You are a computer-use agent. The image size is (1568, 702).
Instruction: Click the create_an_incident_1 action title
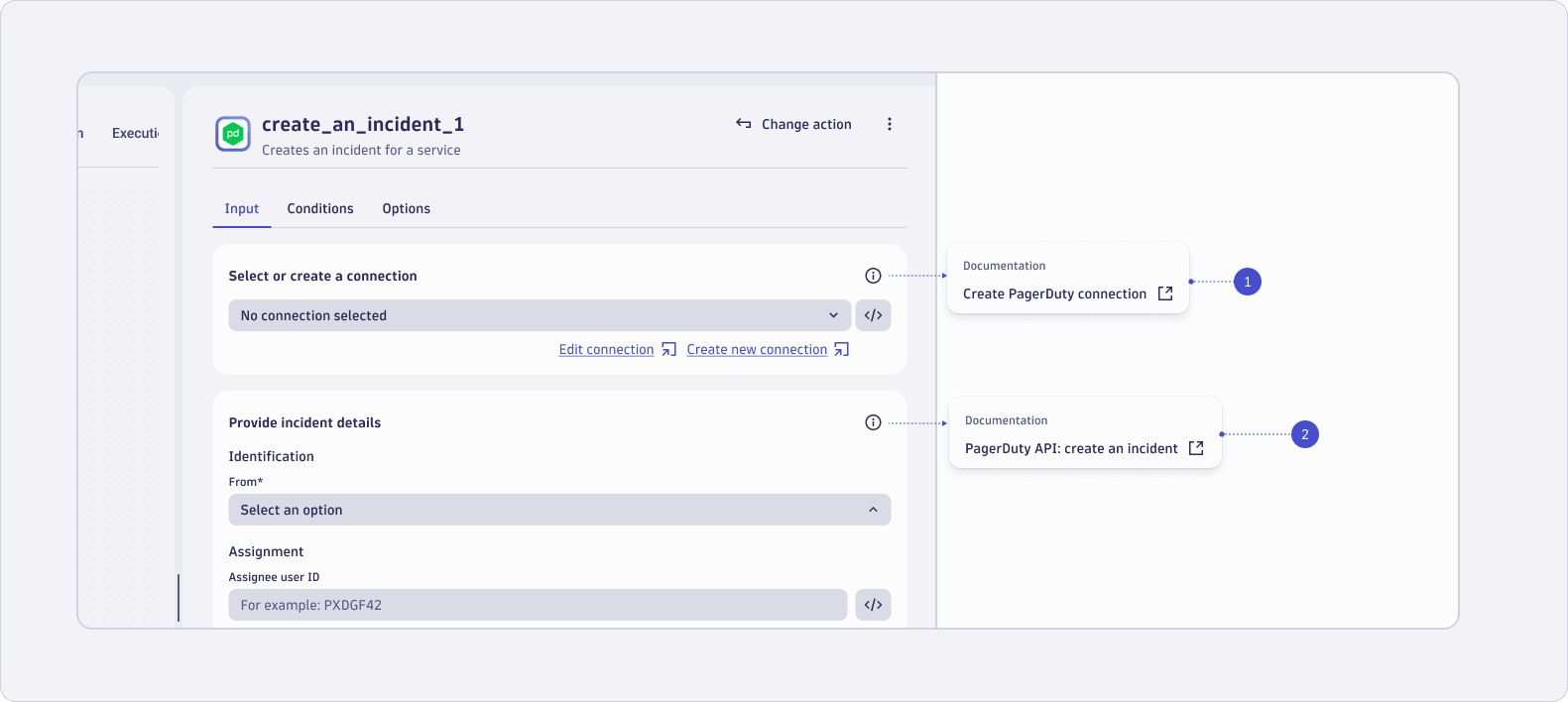(363, 124)
